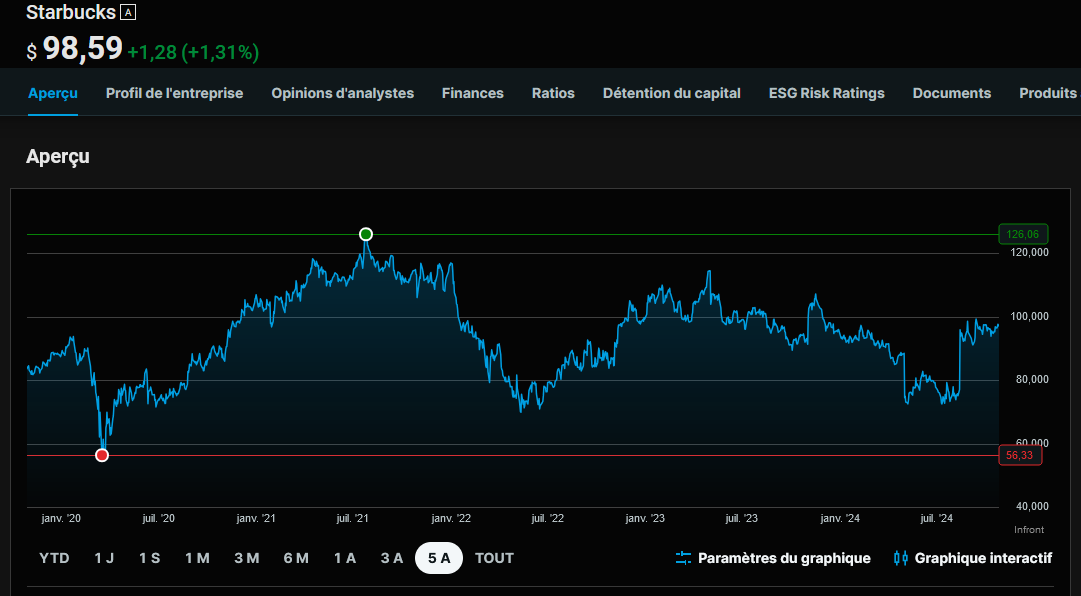Open the Aperçu tab
Image resolution: width=1081 pixels, height=596 pixels.
53,93
